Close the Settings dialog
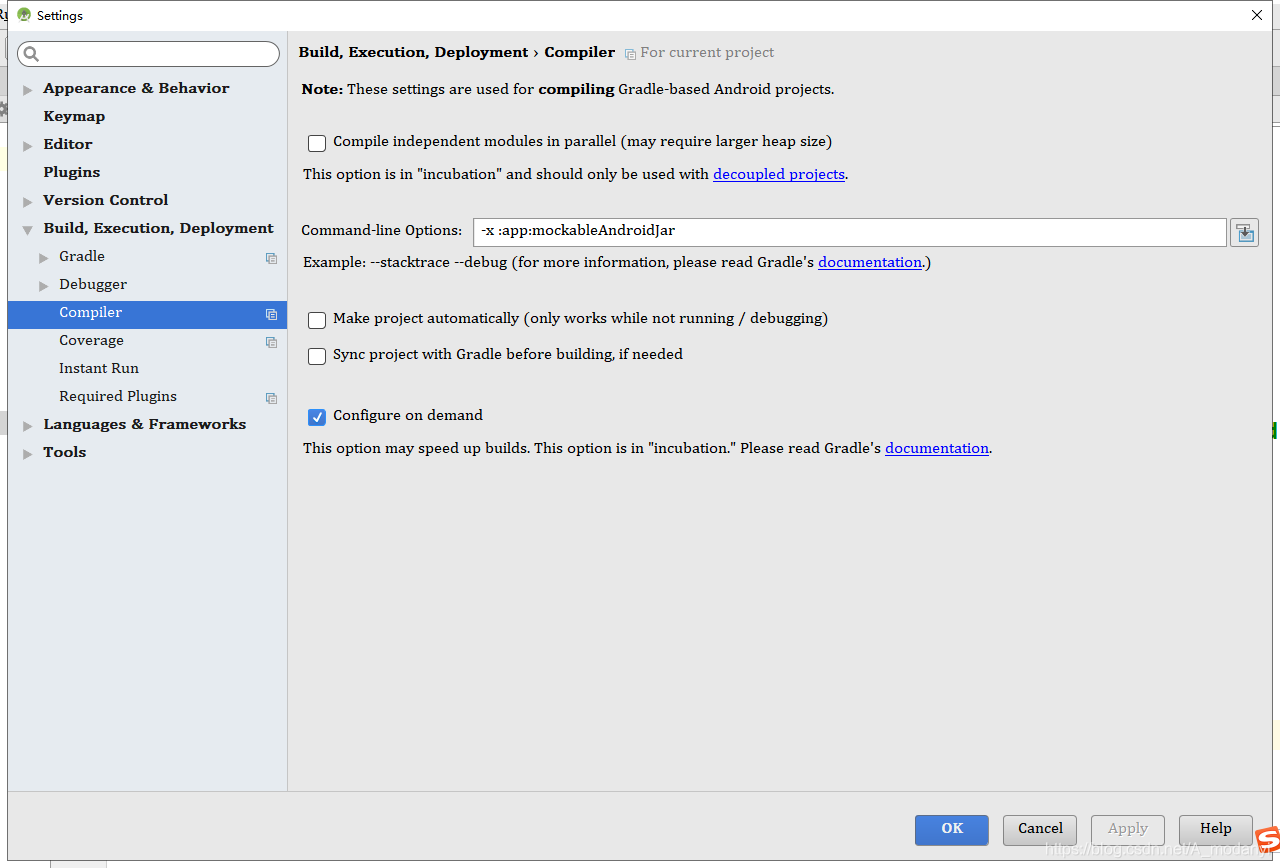Image resolution: width=1280 pixels, height=868 pixels. (x=1257, y=15)
